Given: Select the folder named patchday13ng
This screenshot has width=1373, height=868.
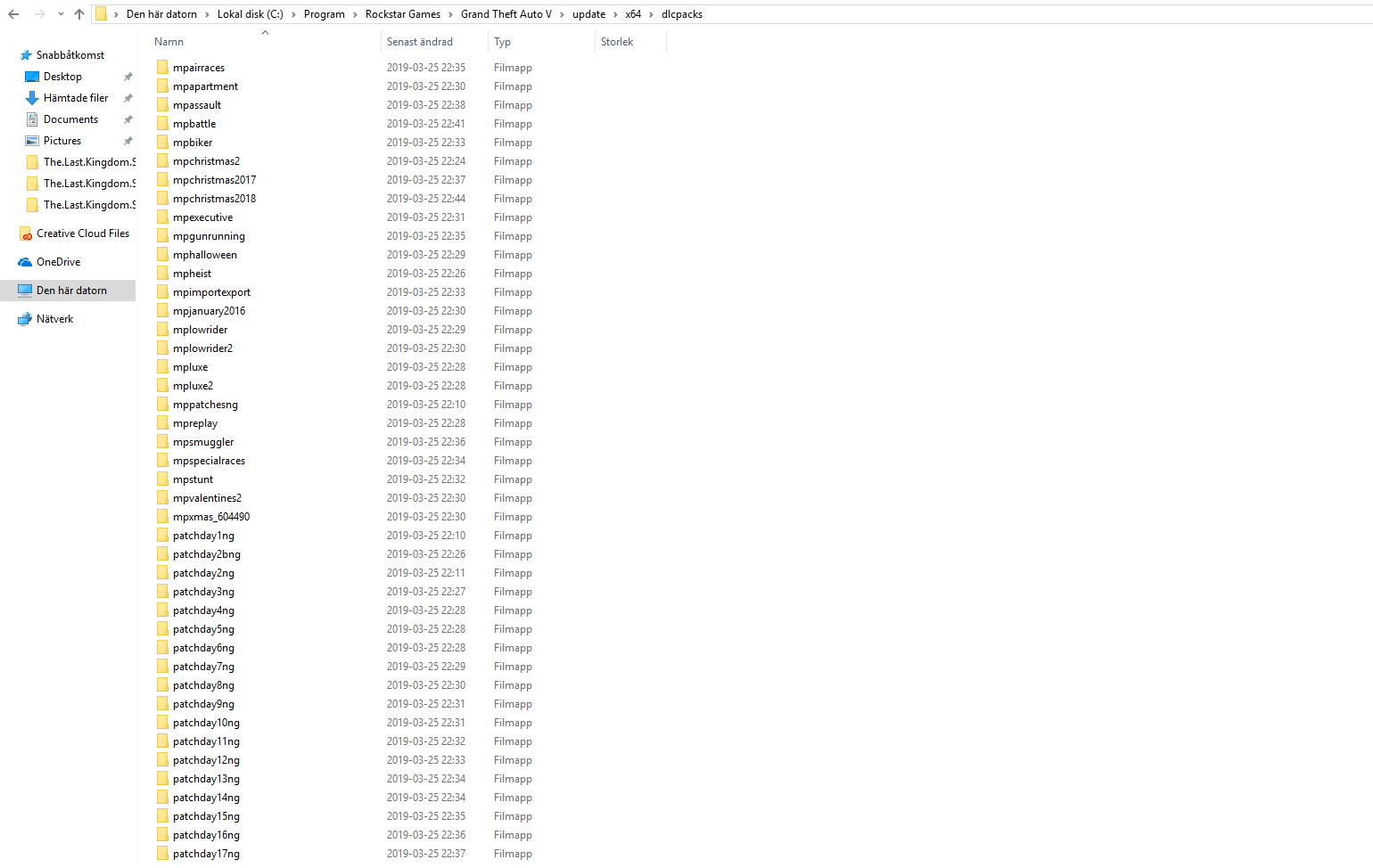Looking at the screenshot, I should (x=206, y=779).
